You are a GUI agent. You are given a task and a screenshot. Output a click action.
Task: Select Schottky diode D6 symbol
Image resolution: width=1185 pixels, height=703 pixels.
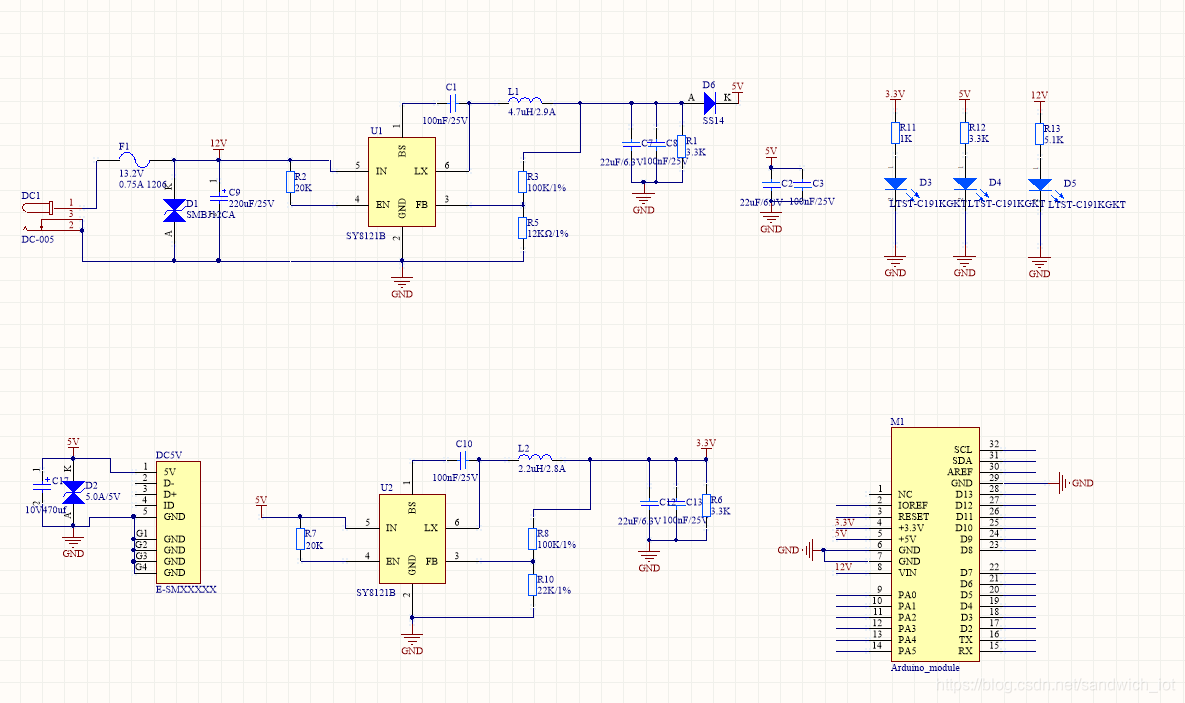tap(710, 102)
